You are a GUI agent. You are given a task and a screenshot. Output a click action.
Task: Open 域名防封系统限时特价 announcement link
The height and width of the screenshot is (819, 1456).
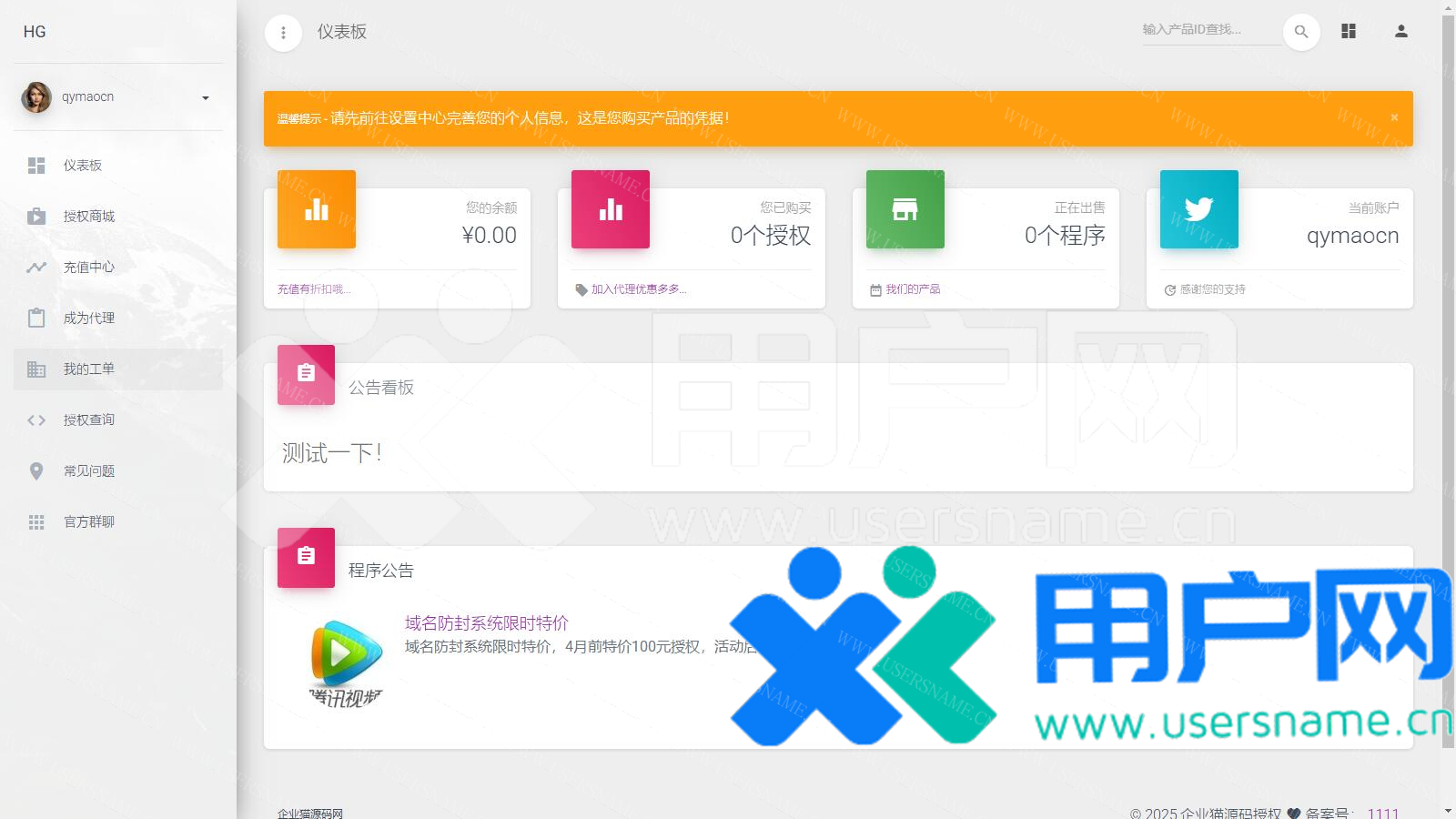(x=486, y=623)
